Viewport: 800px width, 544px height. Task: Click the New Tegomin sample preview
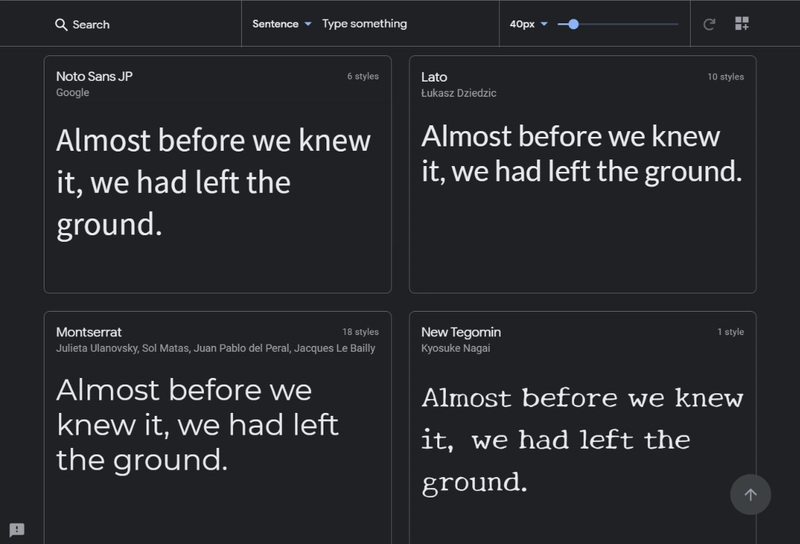coord(582,440)
